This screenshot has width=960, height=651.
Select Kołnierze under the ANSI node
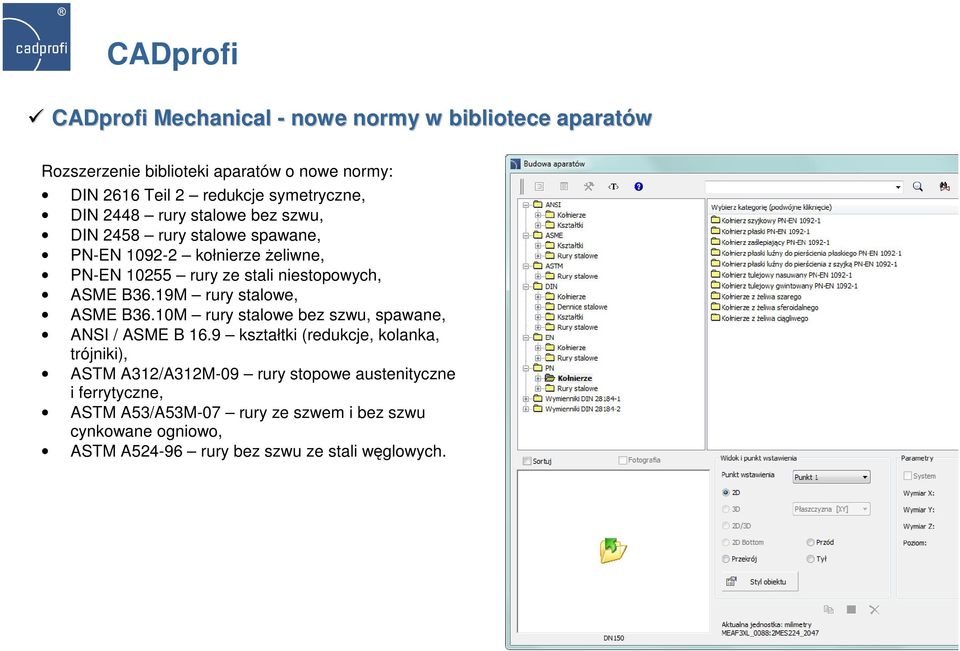pos(571,215)
